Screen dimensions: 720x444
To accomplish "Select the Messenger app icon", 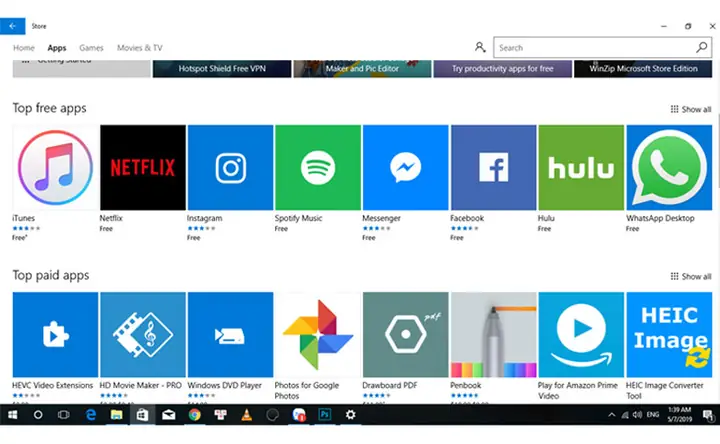I will click(x=405, y=168).
